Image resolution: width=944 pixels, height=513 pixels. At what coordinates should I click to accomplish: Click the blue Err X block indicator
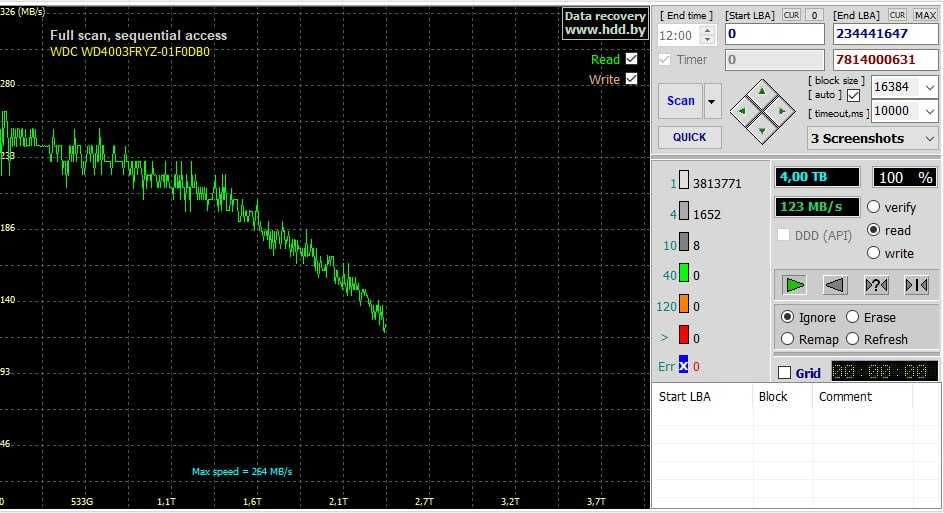tap(683, 364)
